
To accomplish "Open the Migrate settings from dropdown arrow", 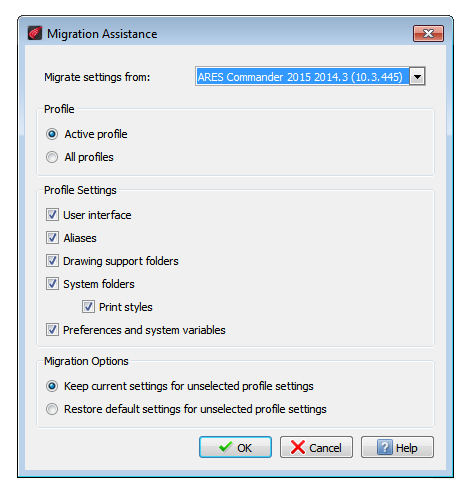I will [x=417, y=77].
